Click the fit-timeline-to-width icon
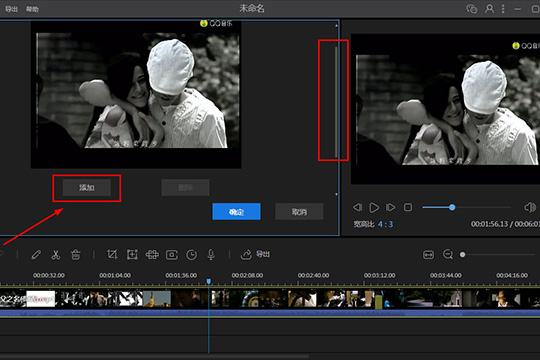The width and height of the screenshot is (540, 360). coord(428,255)
